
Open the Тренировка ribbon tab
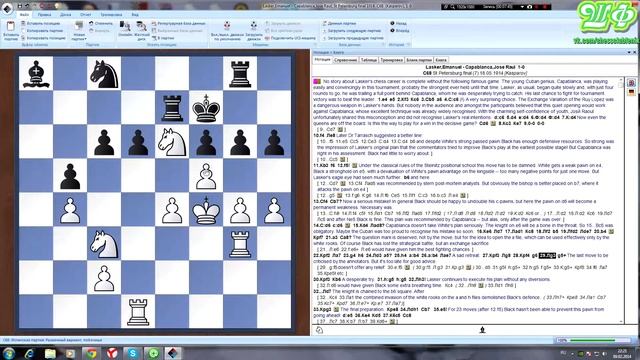[x=111, y=15]
